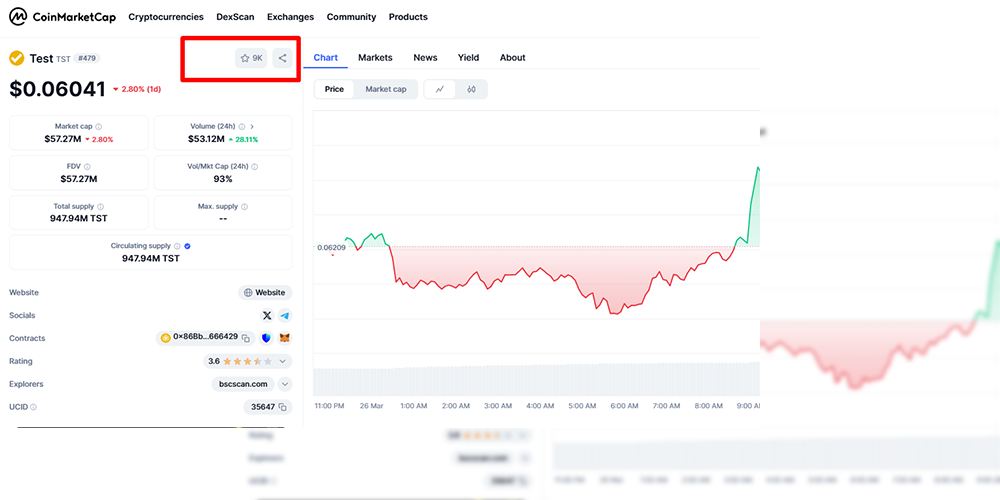
Task: Switch to candlestick chart view icon
Action: coord(471,89)
